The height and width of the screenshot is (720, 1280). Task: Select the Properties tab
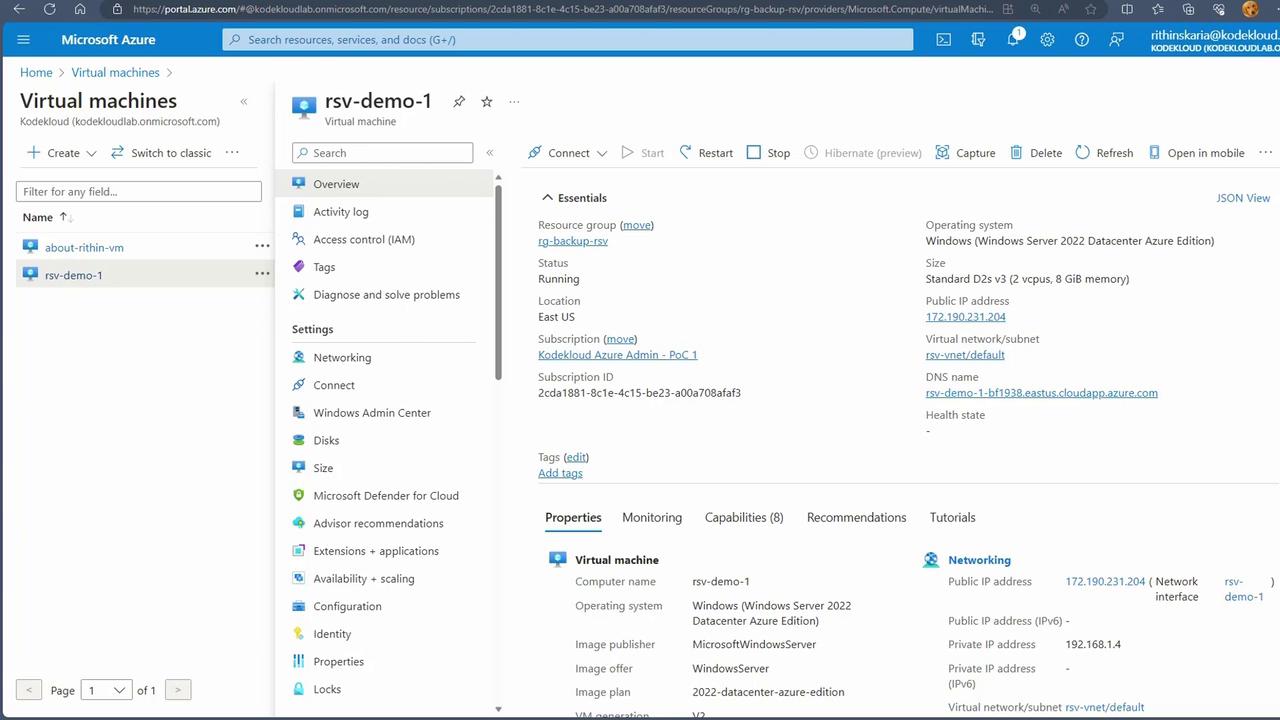pyautogui.click(x=573, y=517)
